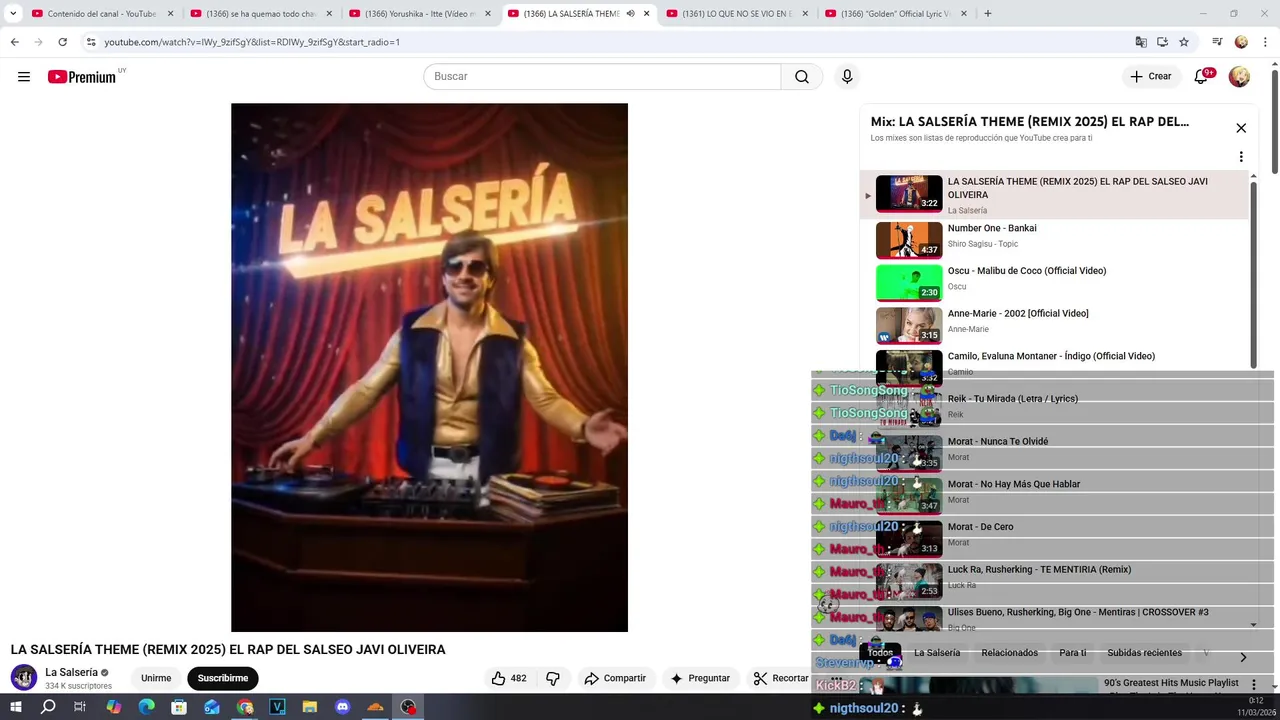Viewport: 1280px width, 720px height.
Task: Like the video with 482 likes
Action: click(x=509, y=678)
